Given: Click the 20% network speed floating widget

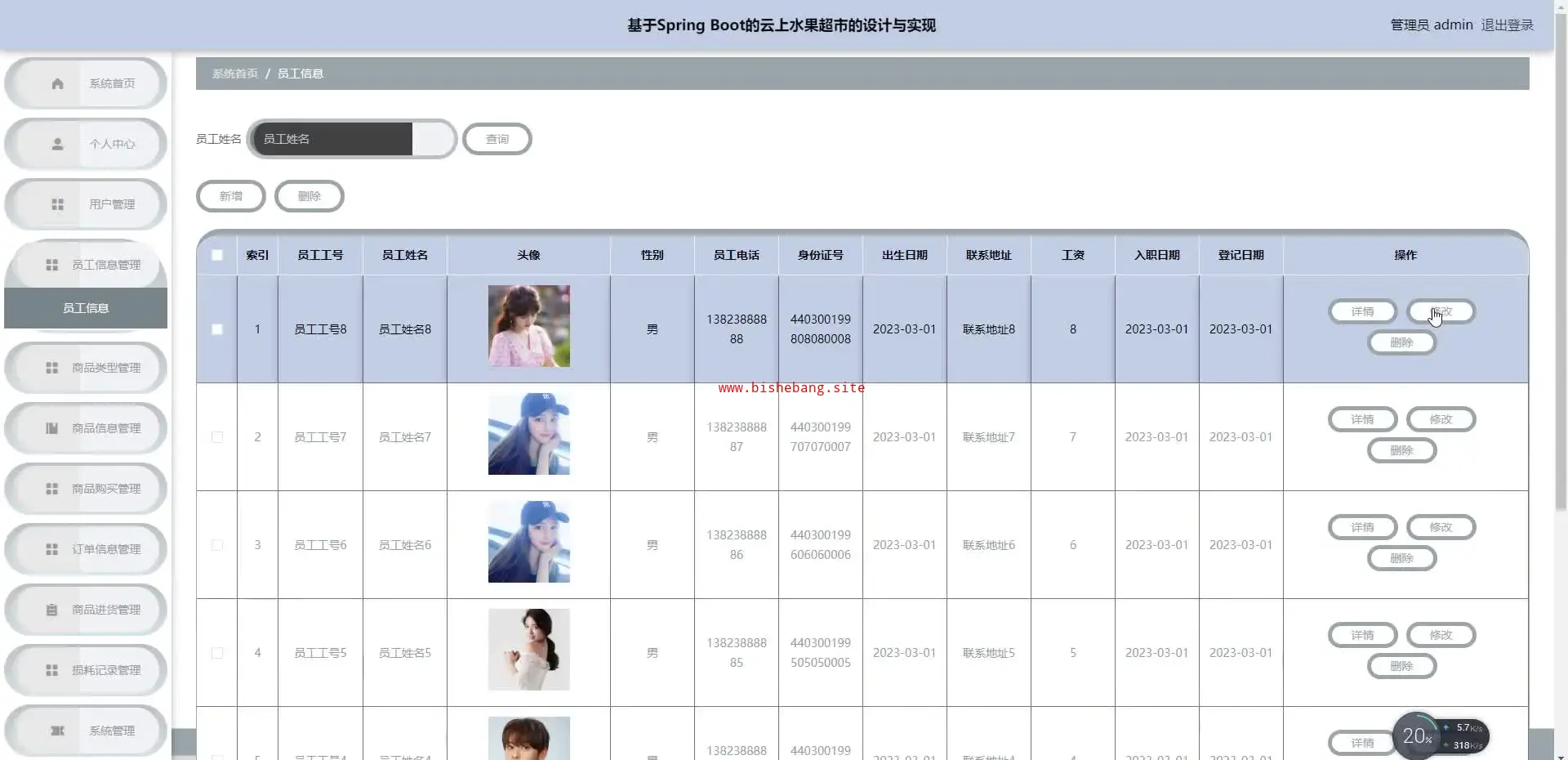Looking at the screenshot, I should 1441,736.
